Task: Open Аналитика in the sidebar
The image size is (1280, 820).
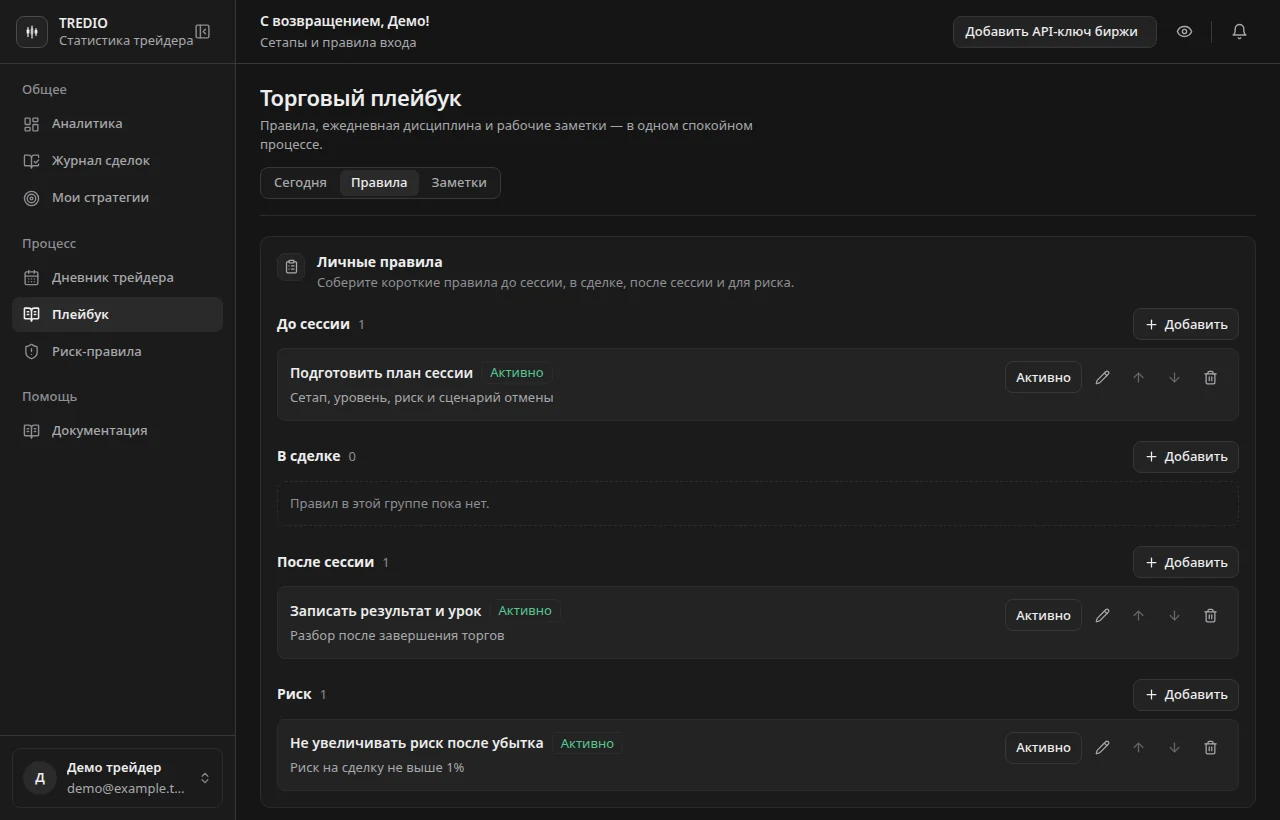Action: click(x=117, y=124)
